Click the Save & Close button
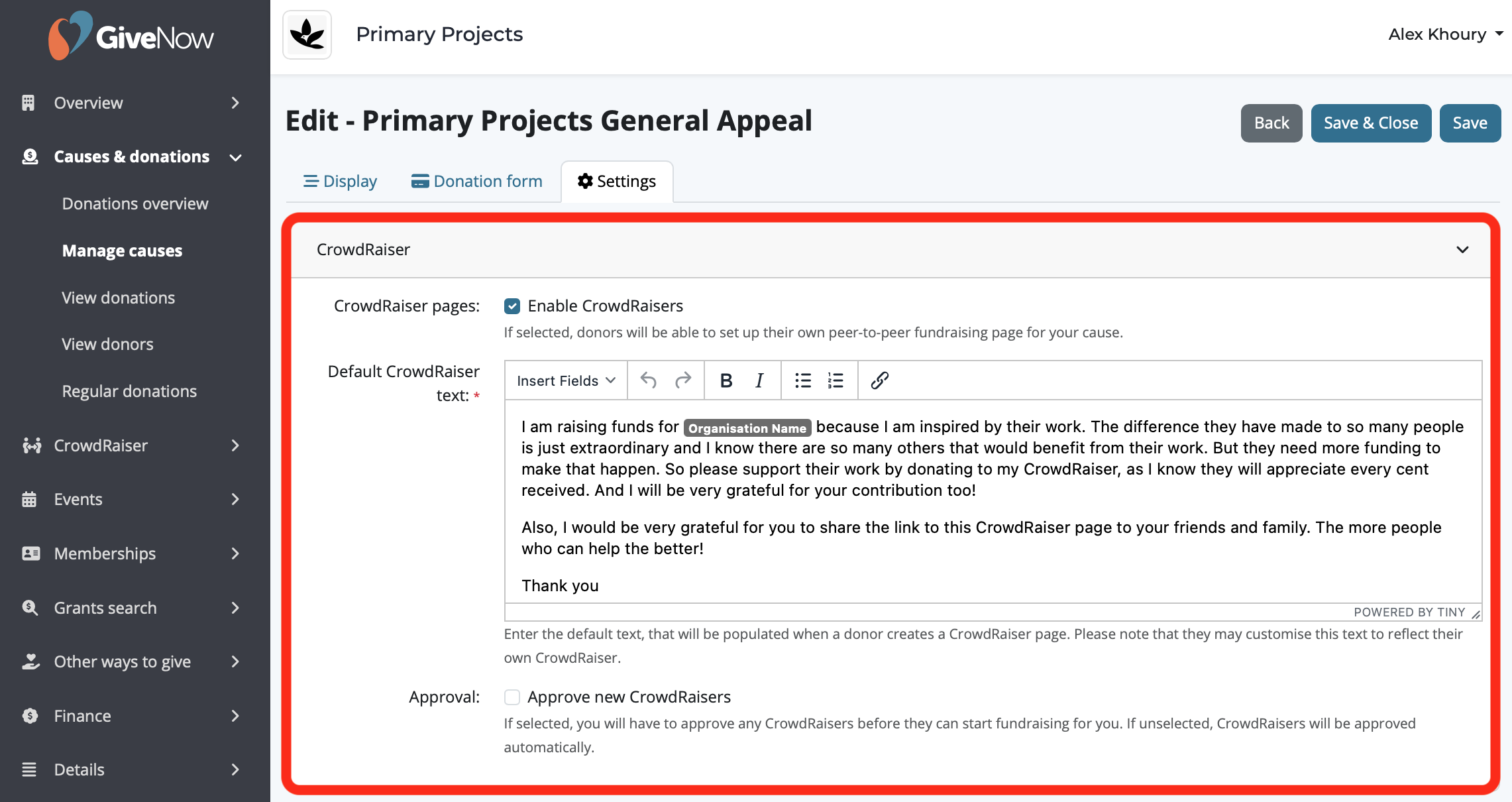Image resolution: width=1512 pixels, height=802 pixels. 1371,123
